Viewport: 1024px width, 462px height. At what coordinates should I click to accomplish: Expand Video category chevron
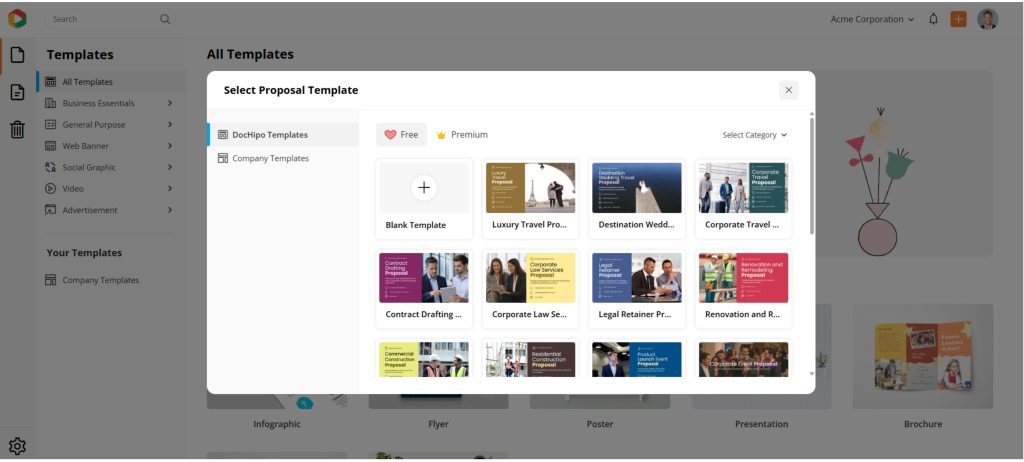pos(170,188)
